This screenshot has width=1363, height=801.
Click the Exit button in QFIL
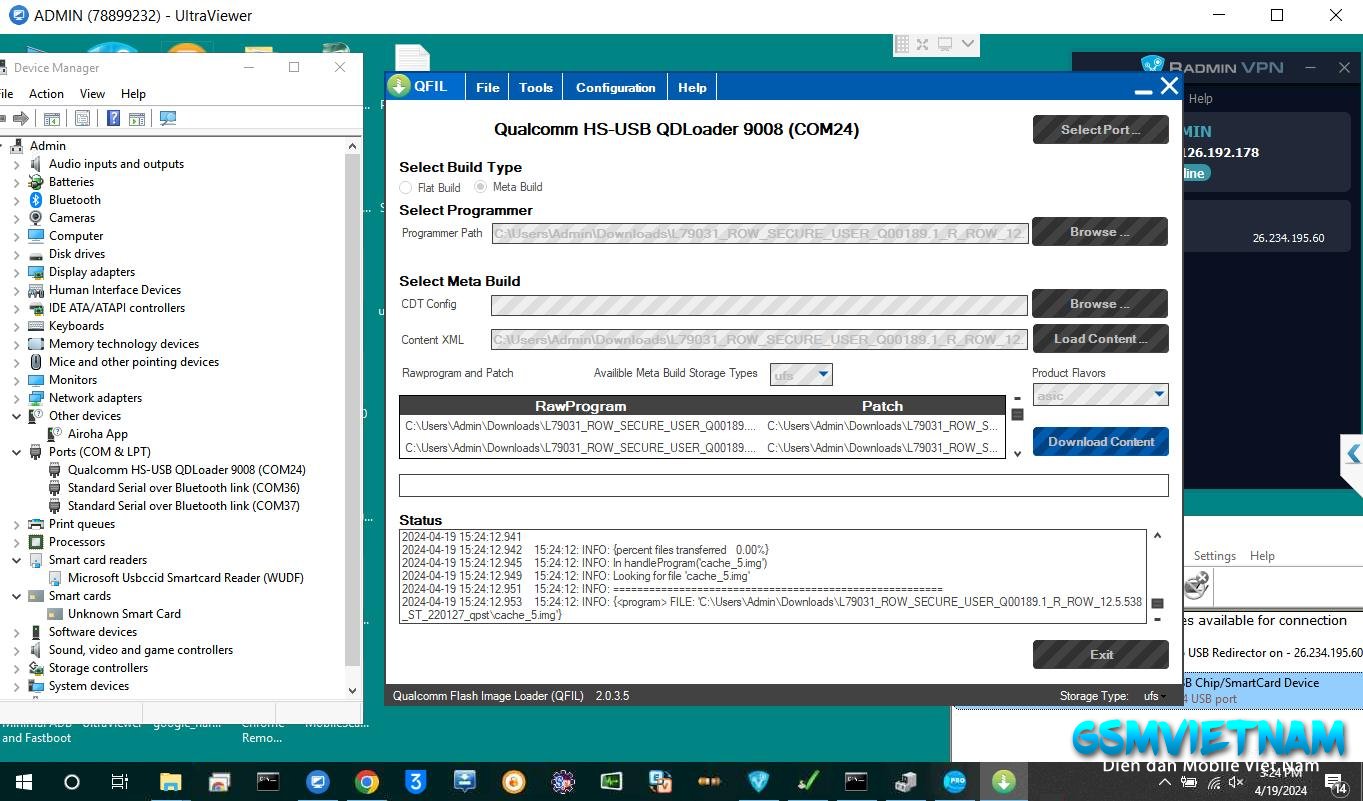click(x=1100, y=654)
